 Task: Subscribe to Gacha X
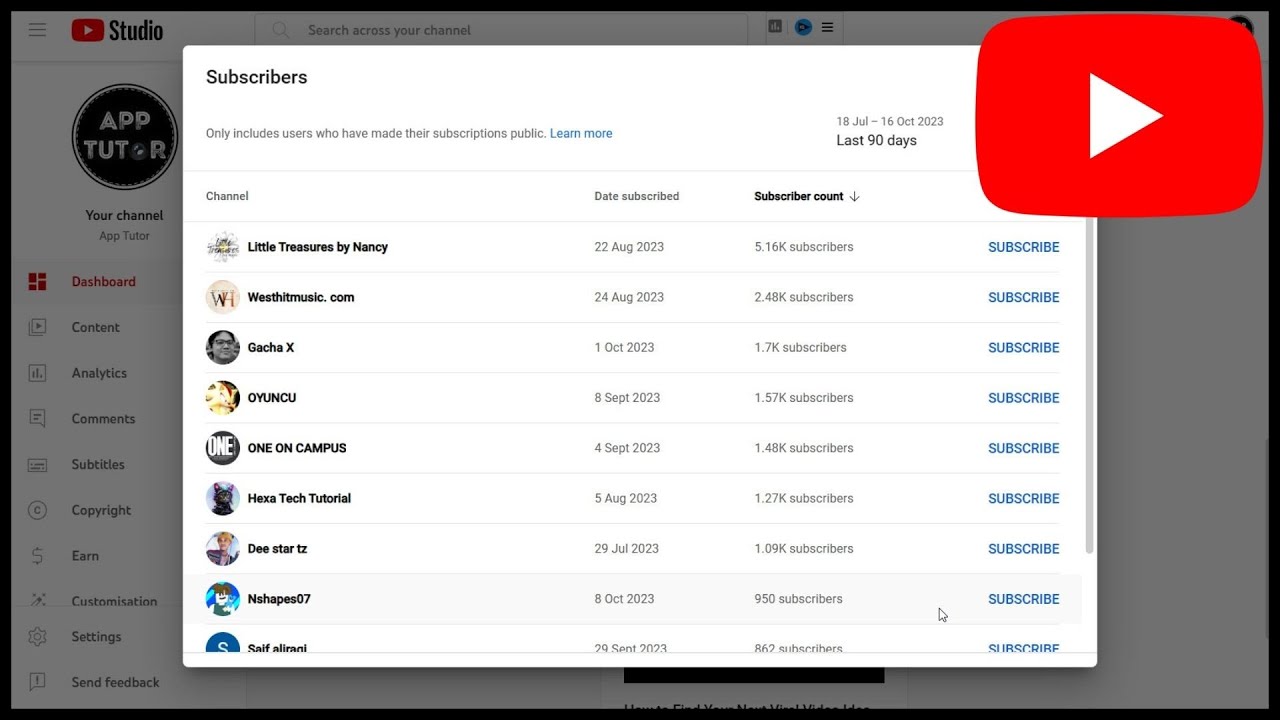(1023, 347)
